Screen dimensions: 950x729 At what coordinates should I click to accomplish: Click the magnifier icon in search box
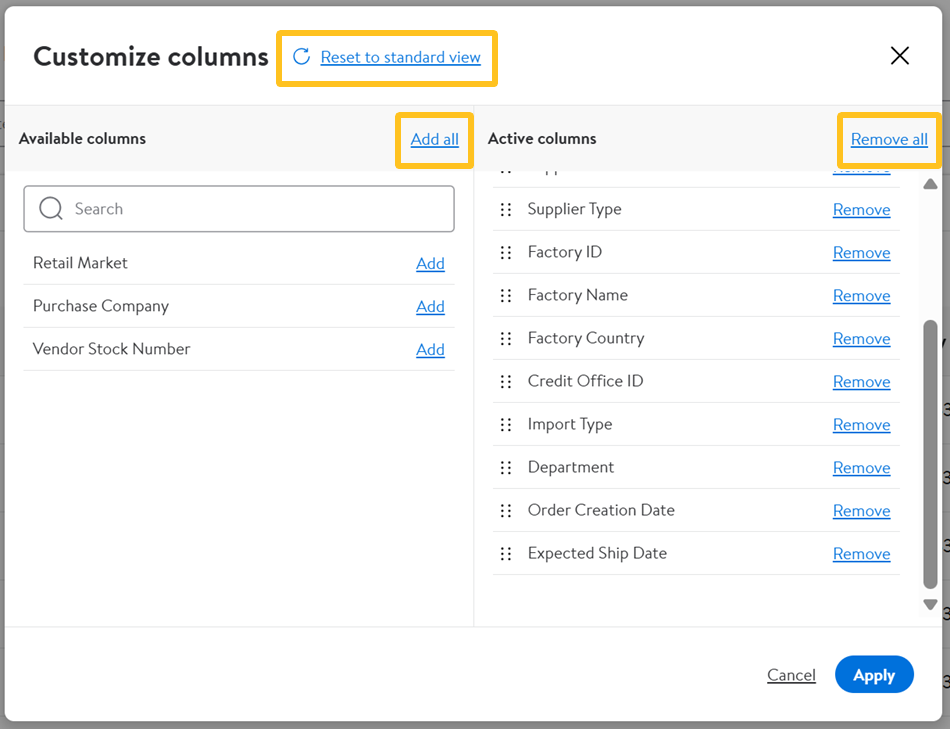pyautogui.click(x=51, y=209)
